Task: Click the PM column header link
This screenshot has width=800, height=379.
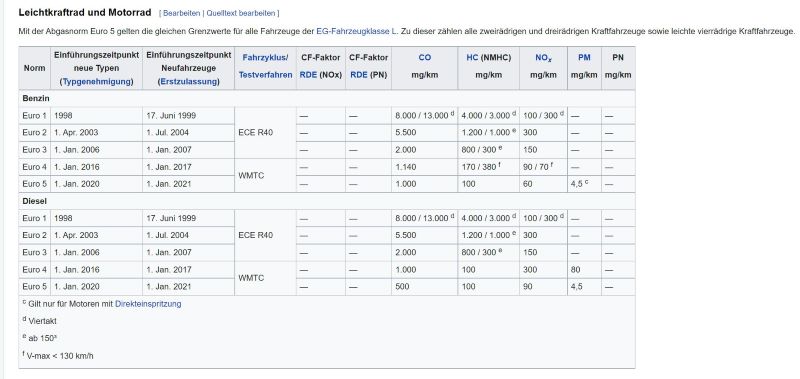Action: tap(584, 58)
